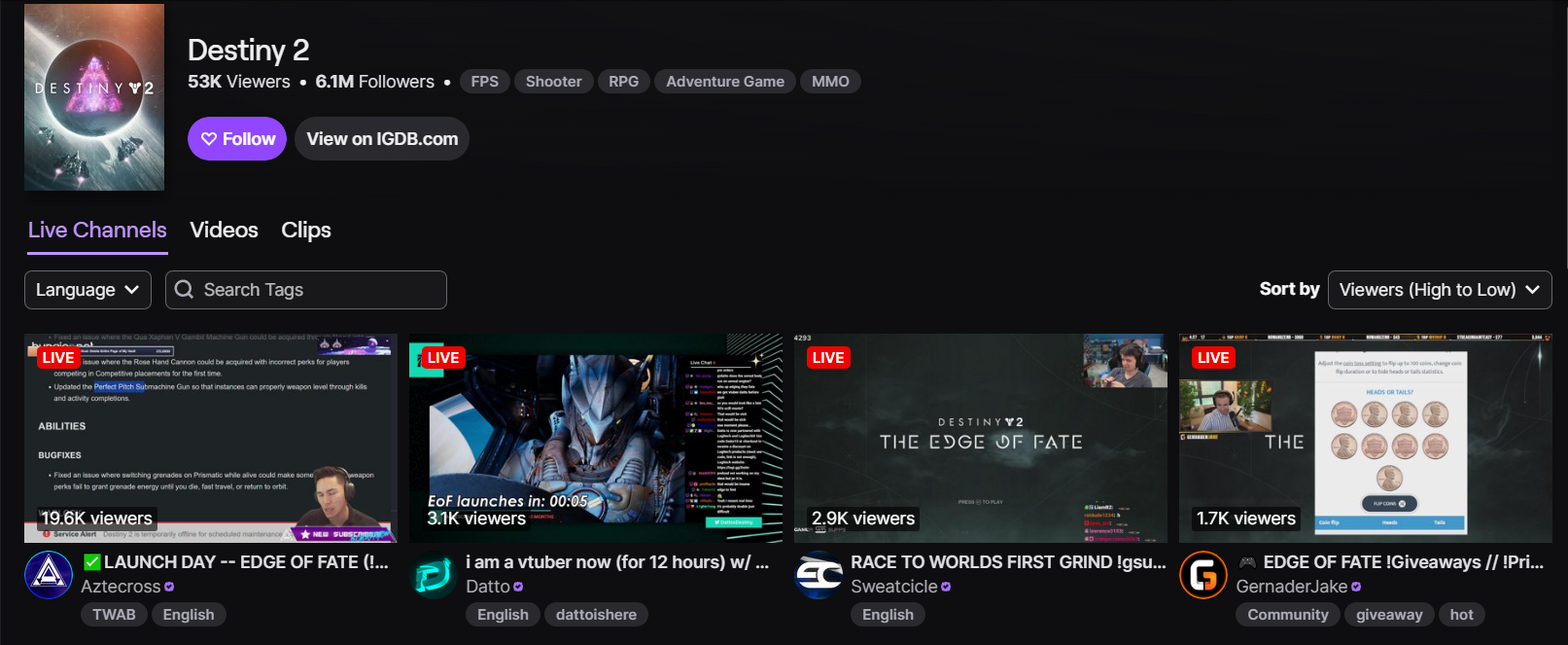Click verified badge next to GernaderJake
Screen dimensions: 1568x645
coord(1356,588)
